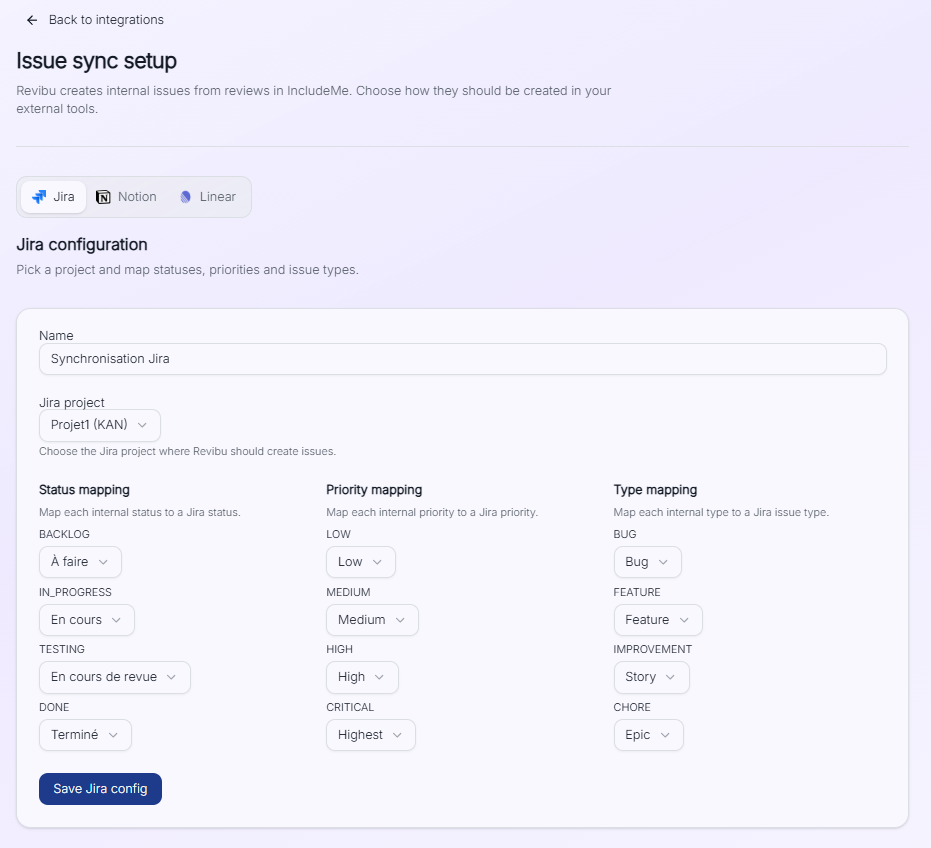Open the IMPROVEMENT dropdown showing Story
The width and height of the screenshot is (931, 848).
[651, 677]
